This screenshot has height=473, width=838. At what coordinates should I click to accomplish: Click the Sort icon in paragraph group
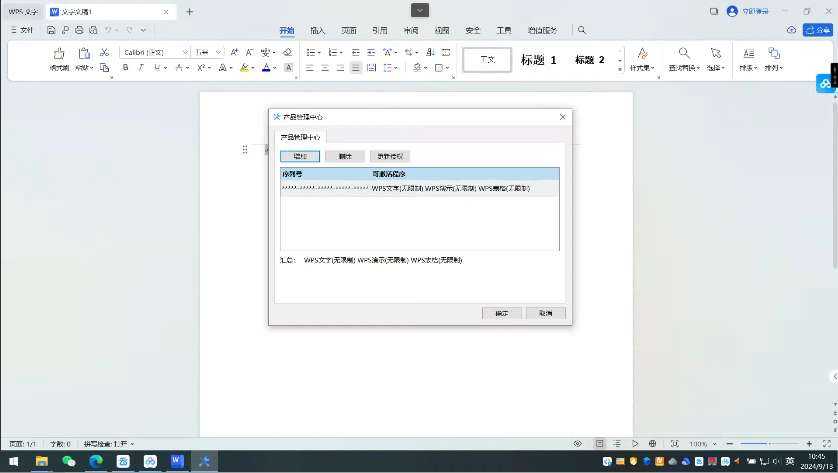click(430, 52)
